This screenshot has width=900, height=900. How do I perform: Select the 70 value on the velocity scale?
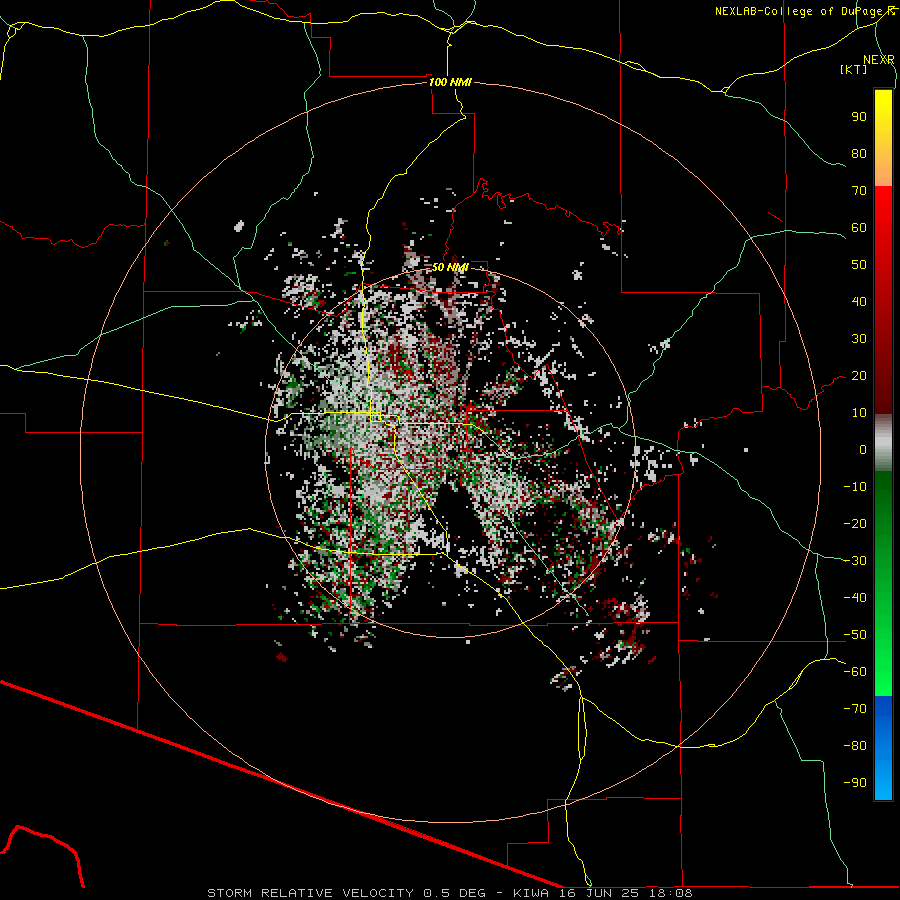click(x=859, y=191)
